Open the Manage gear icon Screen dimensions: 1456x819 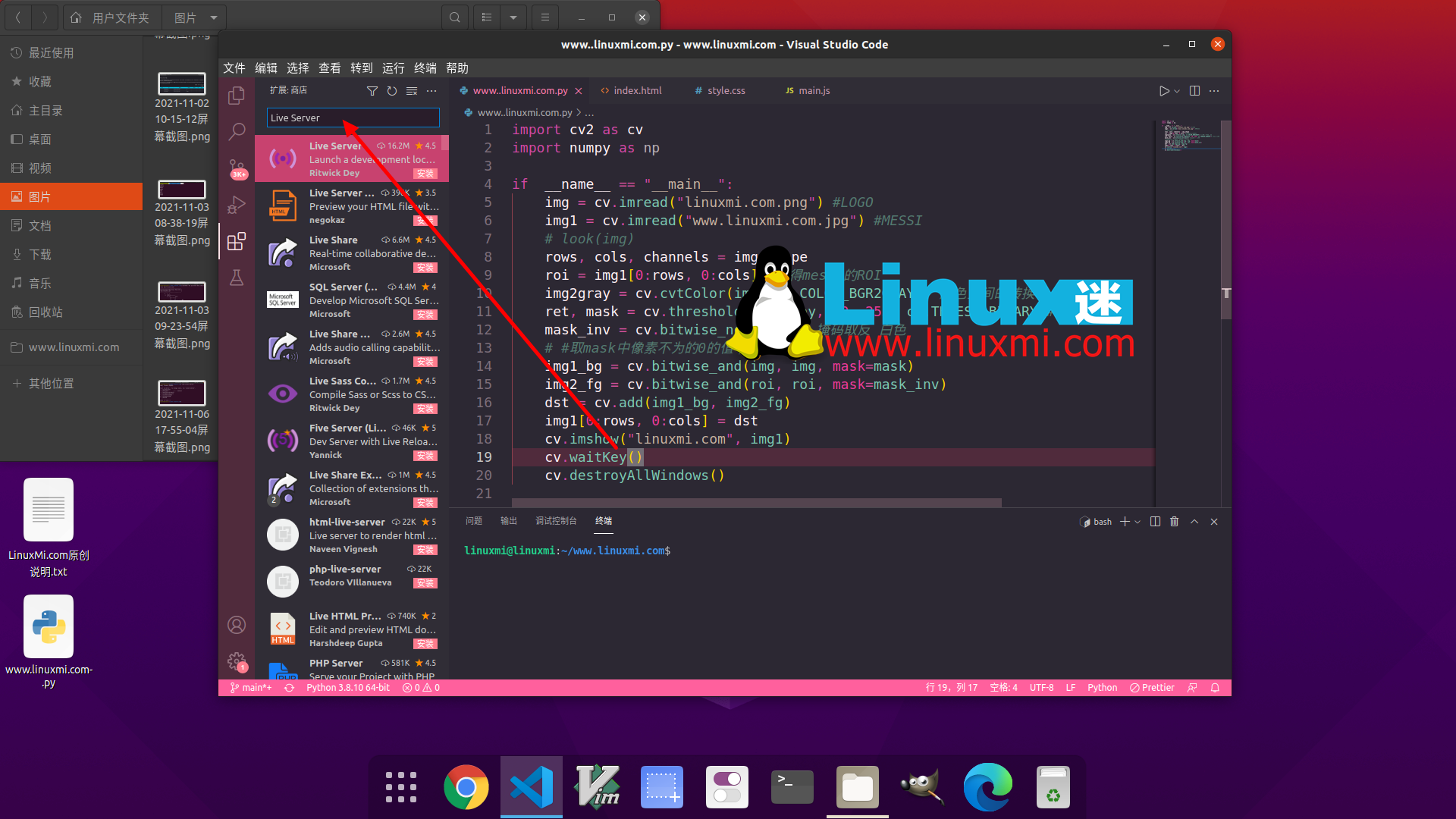(x=237, y=661)
